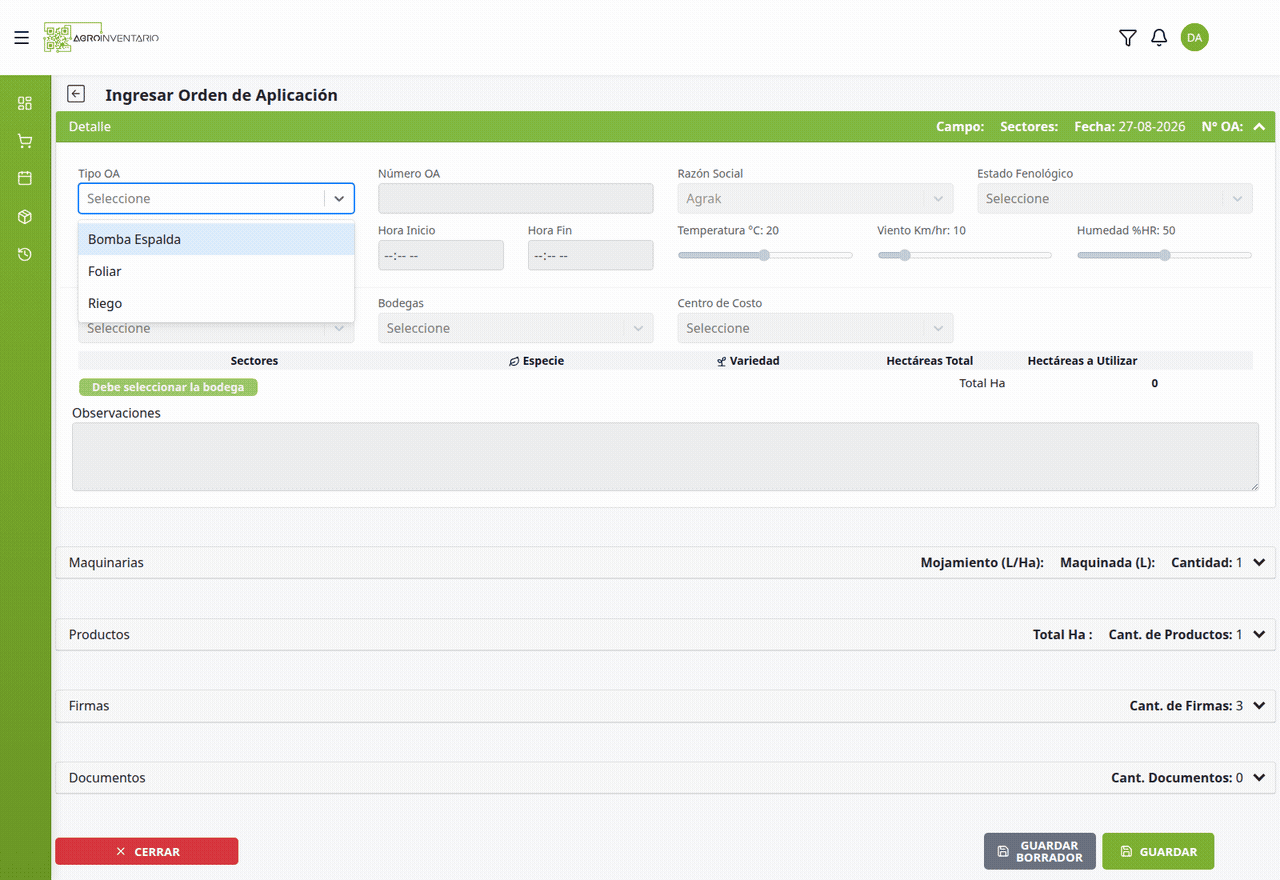Toggle the Tipo OA dropdown arrow
1280x880 pixels.
tap(339, 199)
